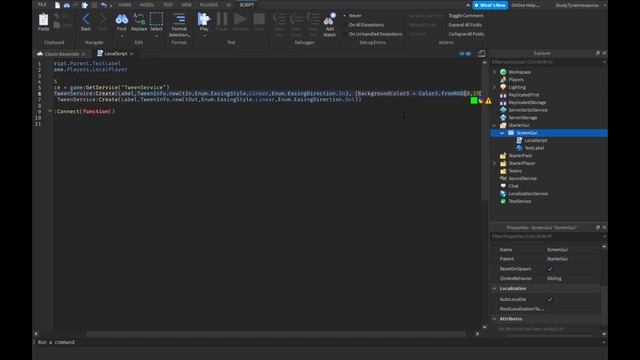Open the FILE menu
Image resolution: width=640 pixels, height=360 pixels.
tap(42, 4)
